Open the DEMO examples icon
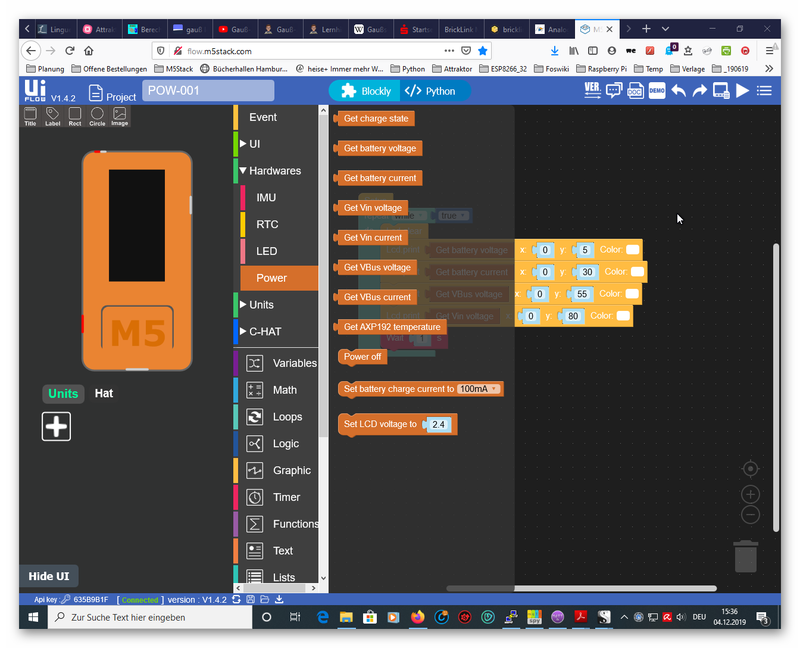The height and width of the screenshot is (648, 800). (657, 91)
